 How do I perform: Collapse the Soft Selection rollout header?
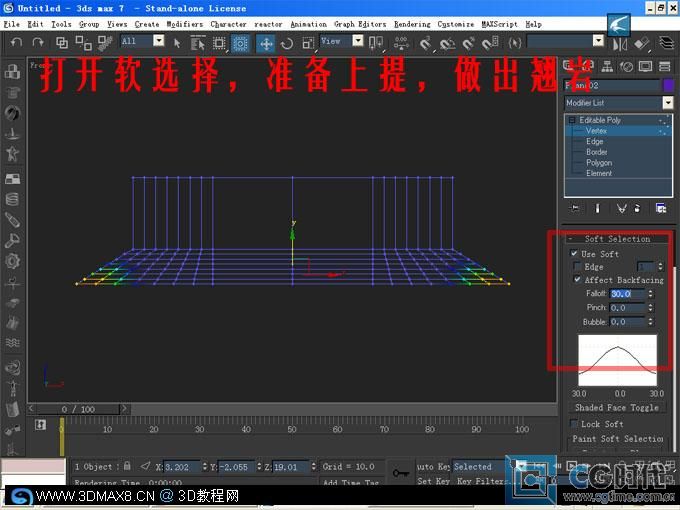pyautogui.click(x=617, y=239)
